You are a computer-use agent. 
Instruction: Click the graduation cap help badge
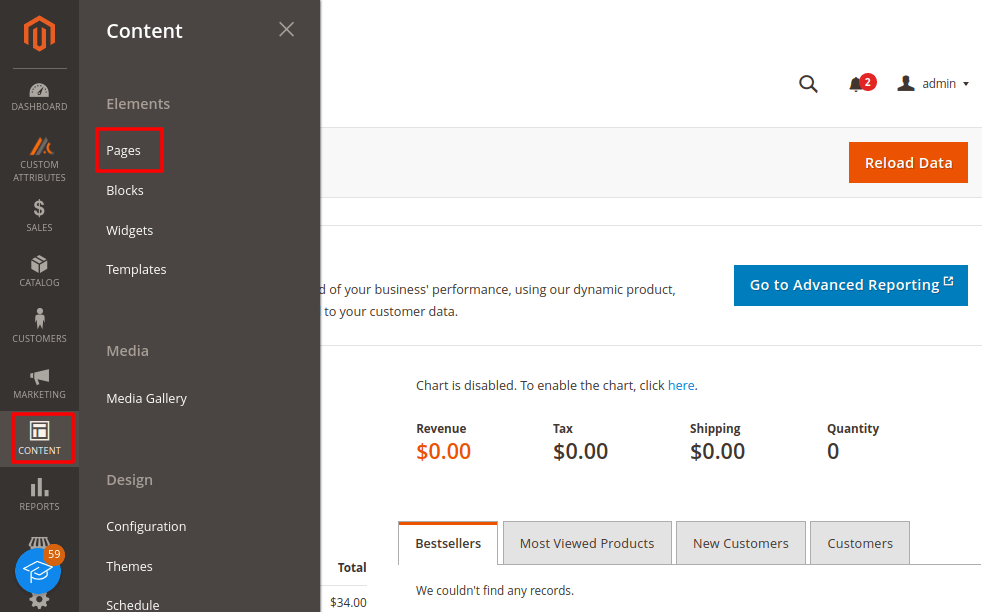click(x=38, y=570)
